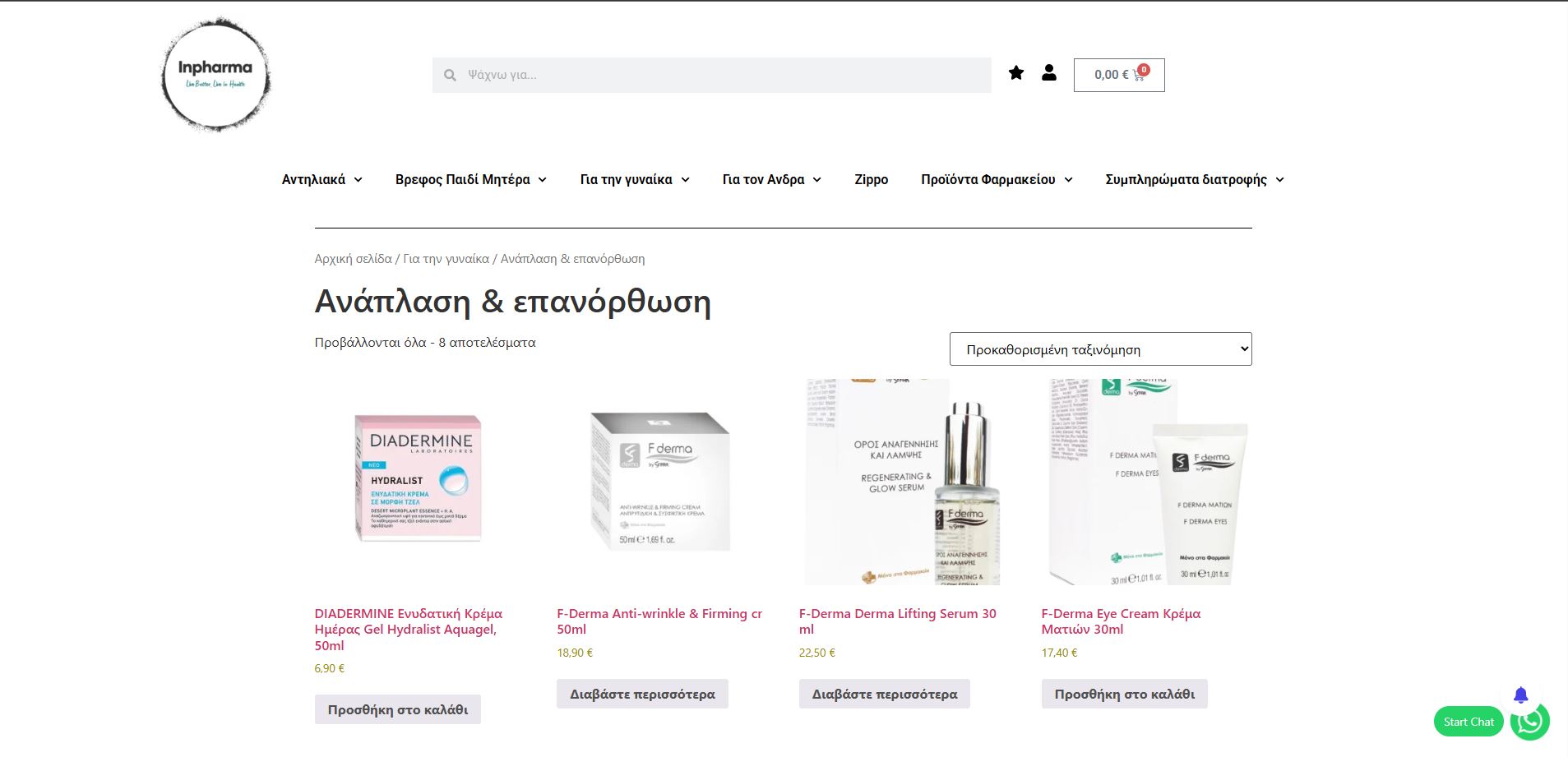Open the F-Derma Anti-wrinkle cream image

pyautogui.click(x=660, y=482)
